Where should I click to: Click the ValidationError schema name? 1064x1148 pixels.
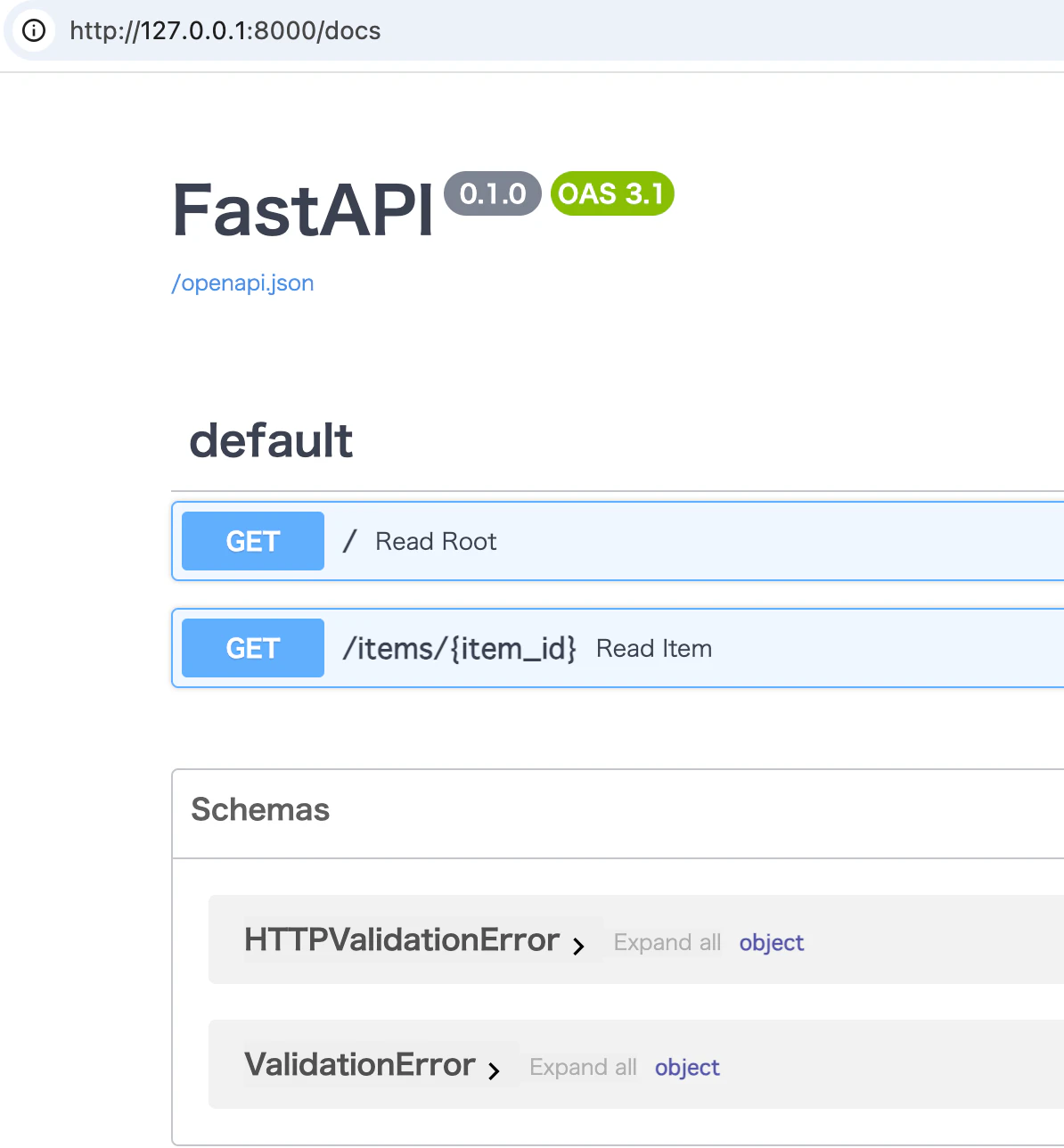360,1065
